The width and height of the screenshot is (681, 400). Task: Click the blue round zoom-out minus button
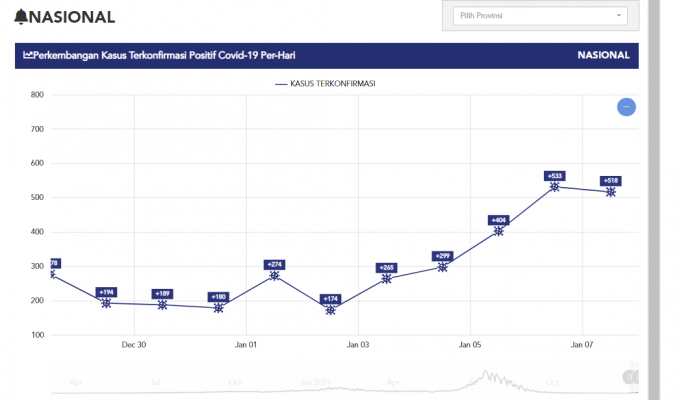[626, 107]
